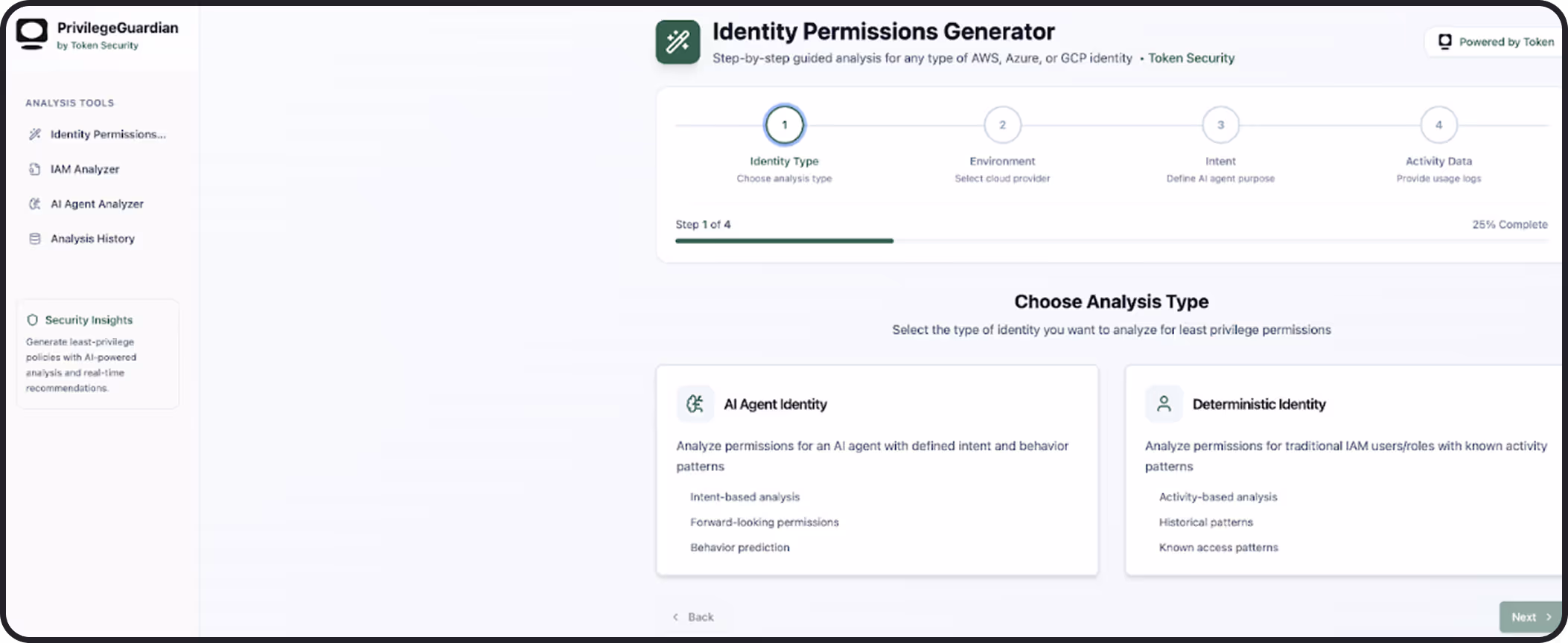Go to step 4 Activity Data circle
Screen dimensions: 1568x643
click(x=1438, y=125)
